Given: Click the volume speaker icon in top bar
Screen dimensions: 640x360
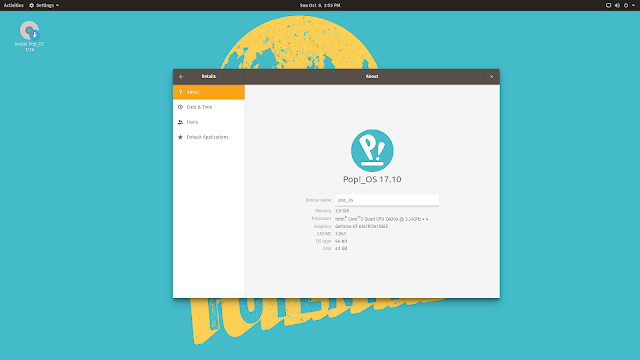Looking at the screenshot, I should coord(617,5).
